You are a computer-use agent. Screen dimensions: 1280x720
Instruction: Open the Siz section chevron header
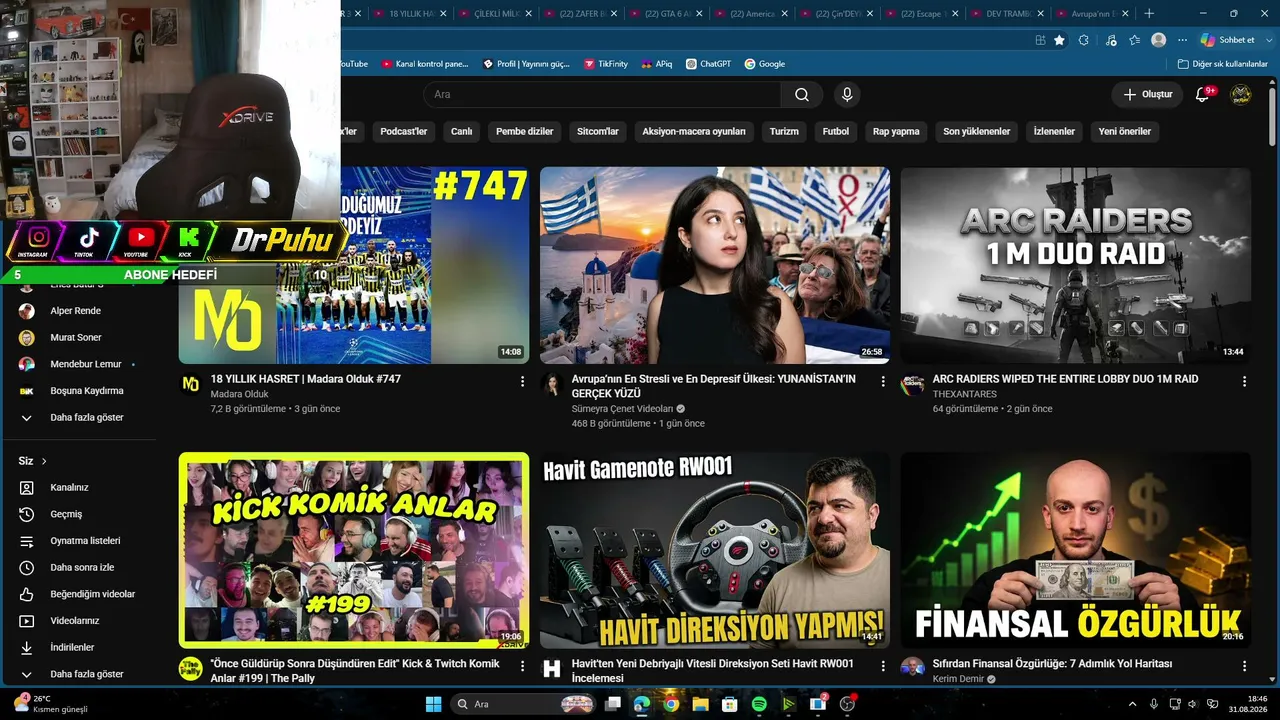pyautogui.click(x=33, y=461)
